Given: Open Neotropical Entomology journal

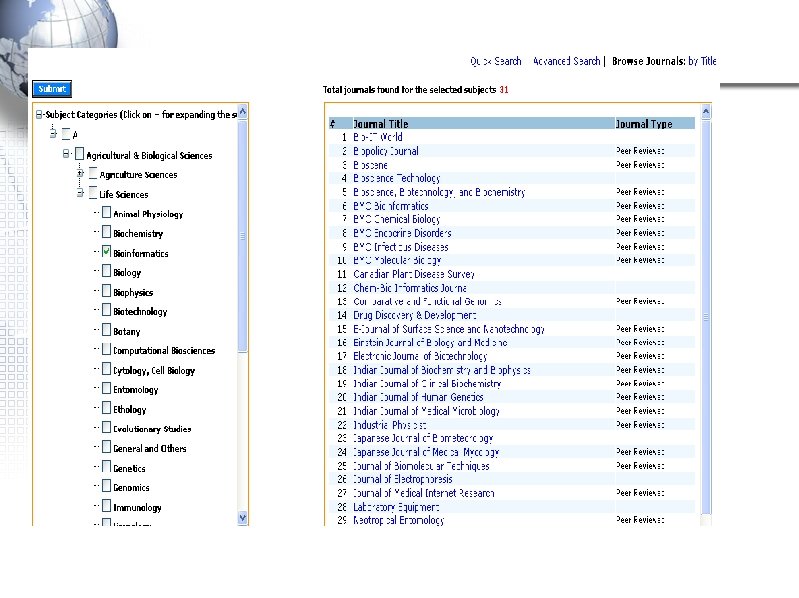Looking at the screenshot, I should pyautogui.click(x=398, y=520).
